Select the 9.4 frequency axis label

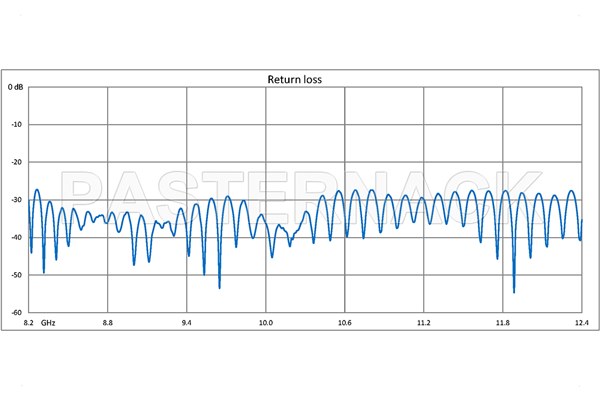tap(187, 323)
